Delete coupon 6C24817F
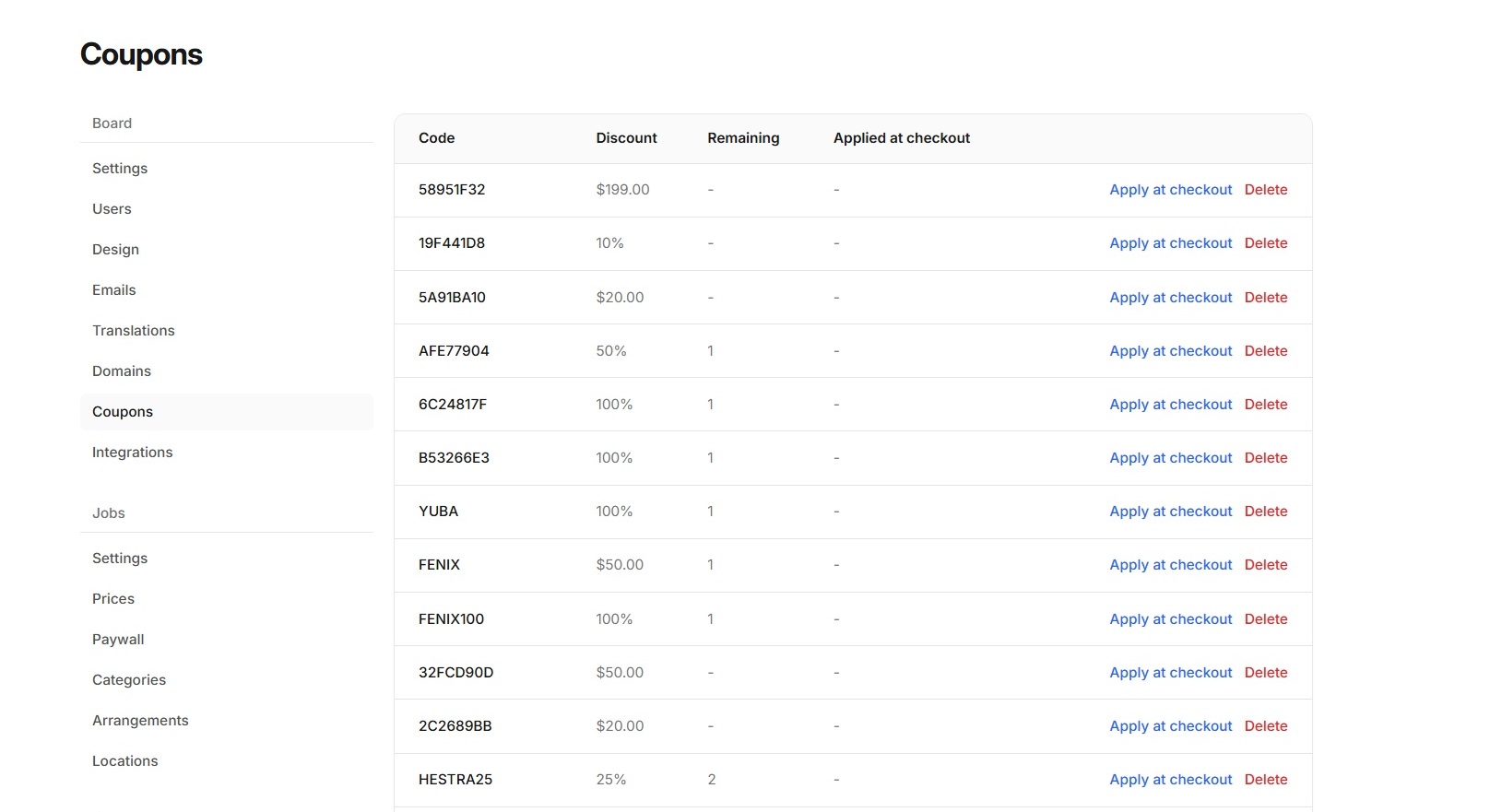This screenshot has height=812, width=1490. tap(1266, 405)
